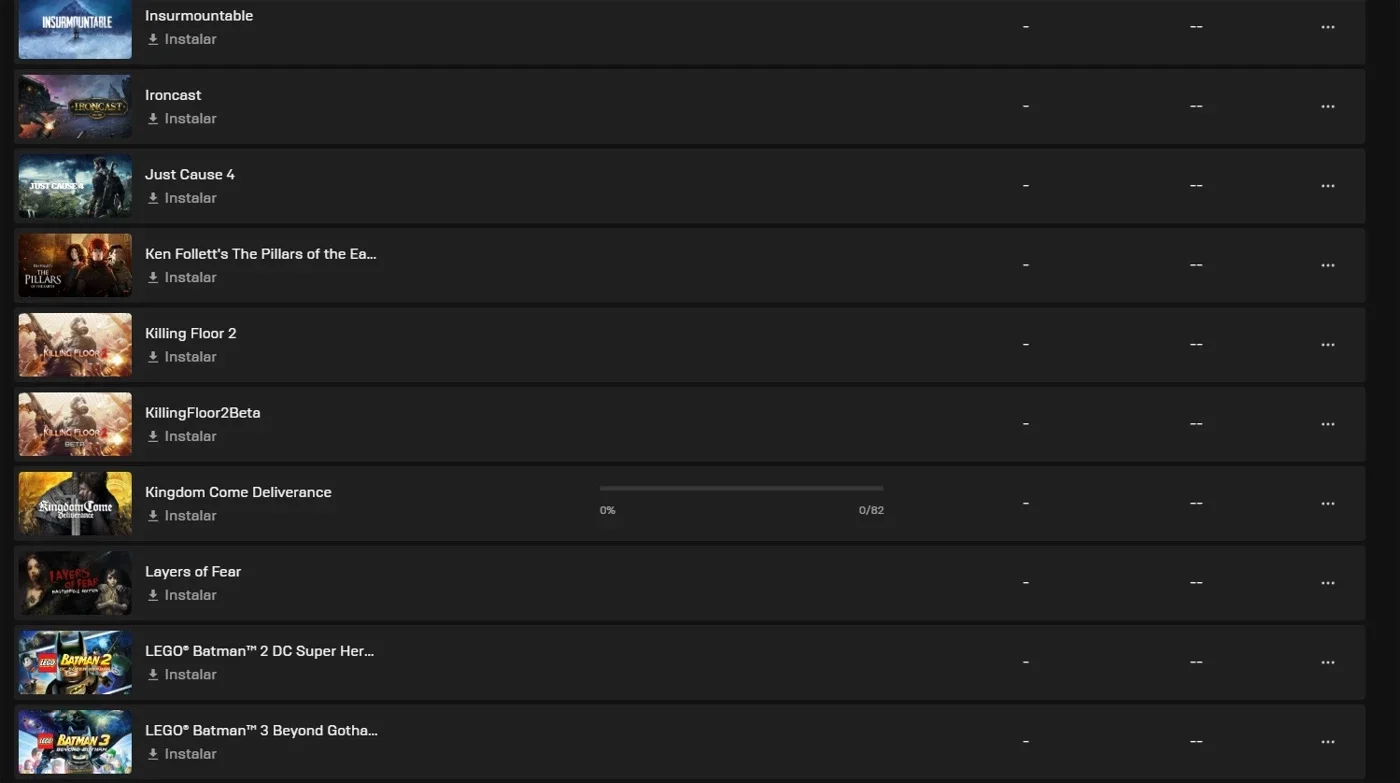Open options menu for LEGO Batman 3

tap(1327, 742)
